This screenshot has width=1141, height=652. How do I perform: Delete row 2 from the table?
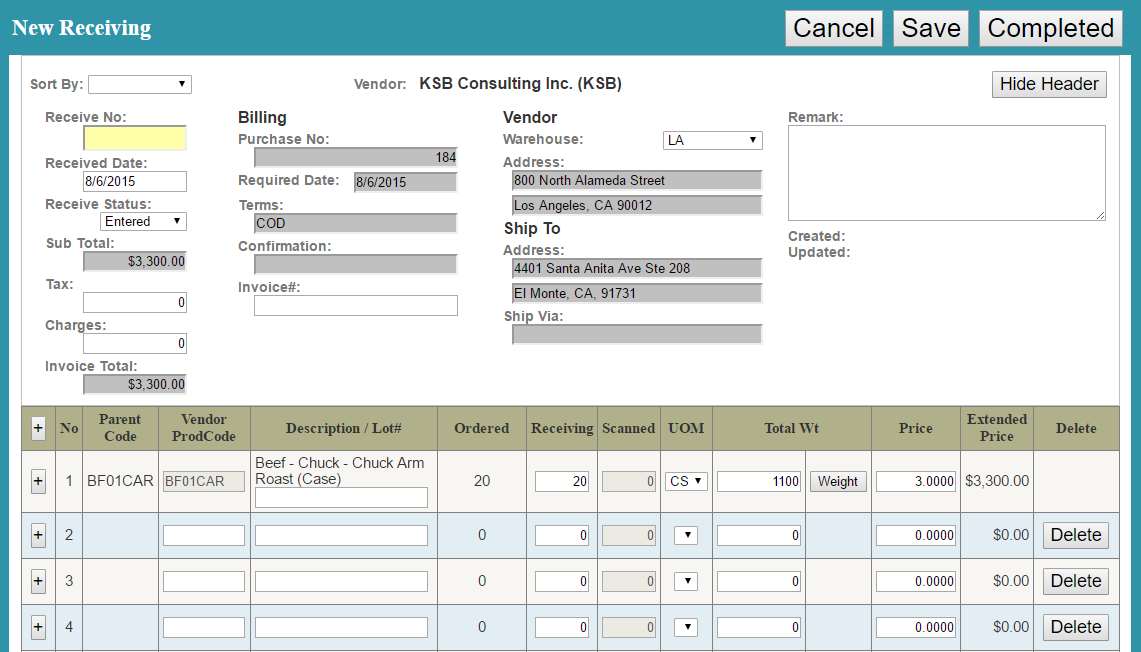pyautogui.click(x=1076, y=535)
